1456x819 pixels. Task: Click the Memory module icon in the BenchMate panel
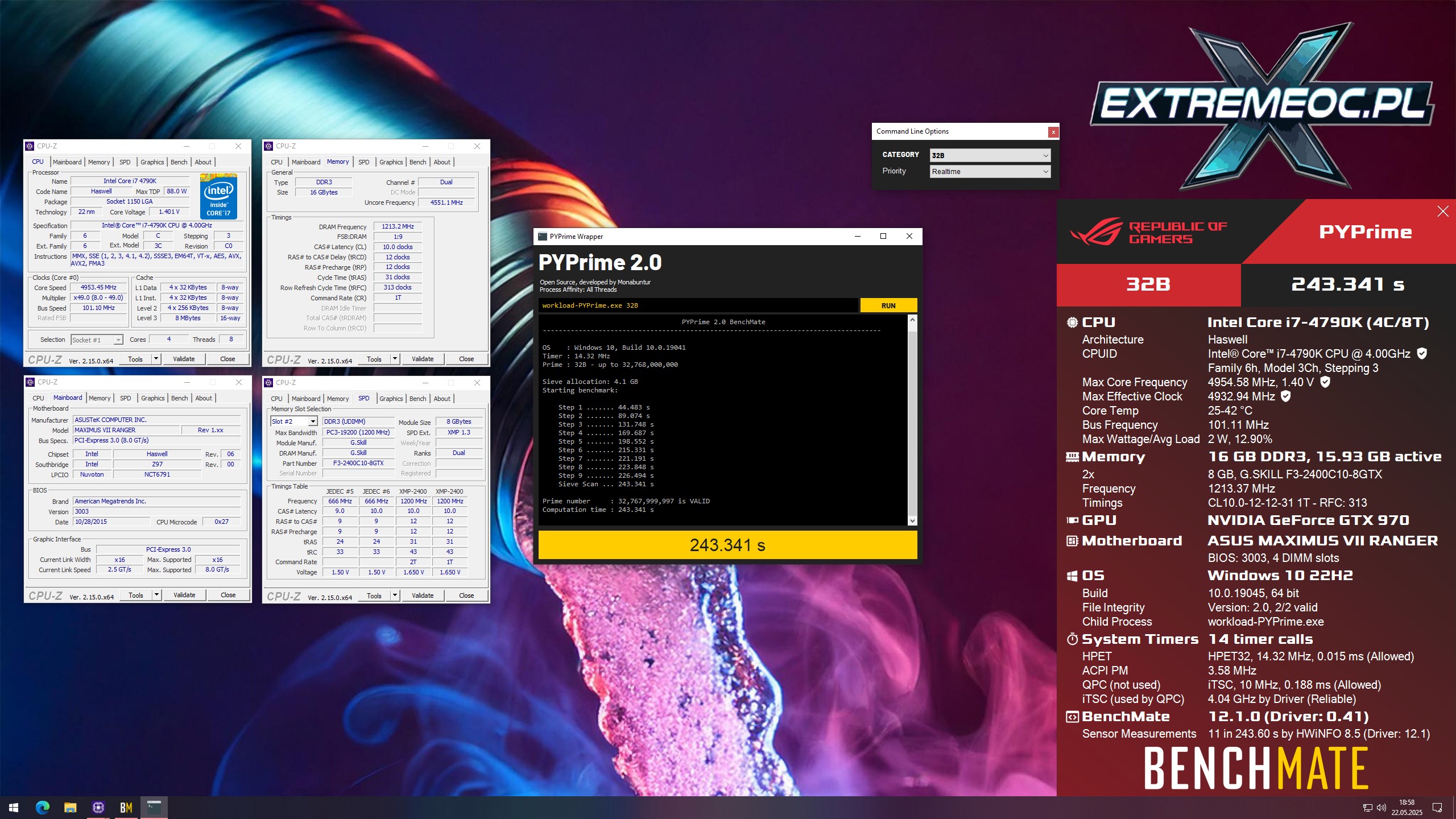[x=1072, y=457]
